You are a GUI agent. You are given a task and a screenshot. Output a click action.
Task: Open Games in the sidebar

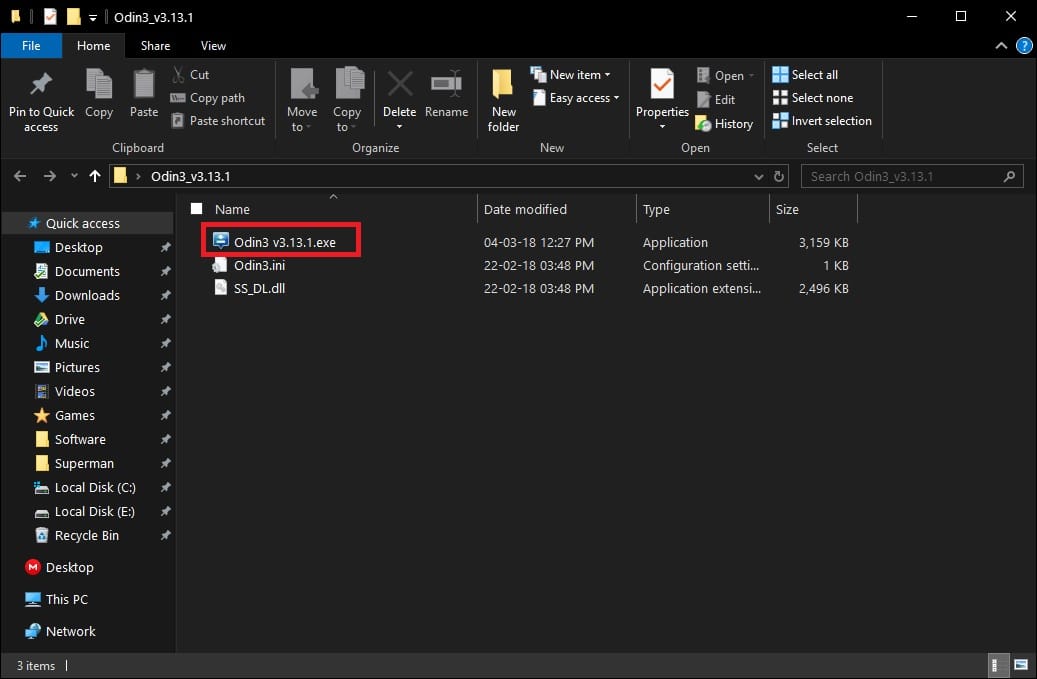[74, 415]
